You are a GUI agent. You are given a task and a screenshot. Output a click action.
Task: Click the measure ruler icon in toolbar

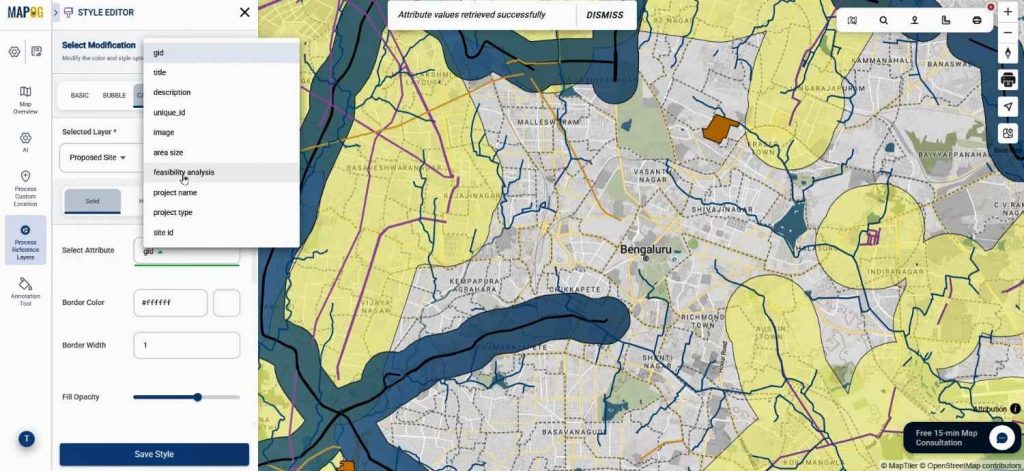(x=945, y=20)
